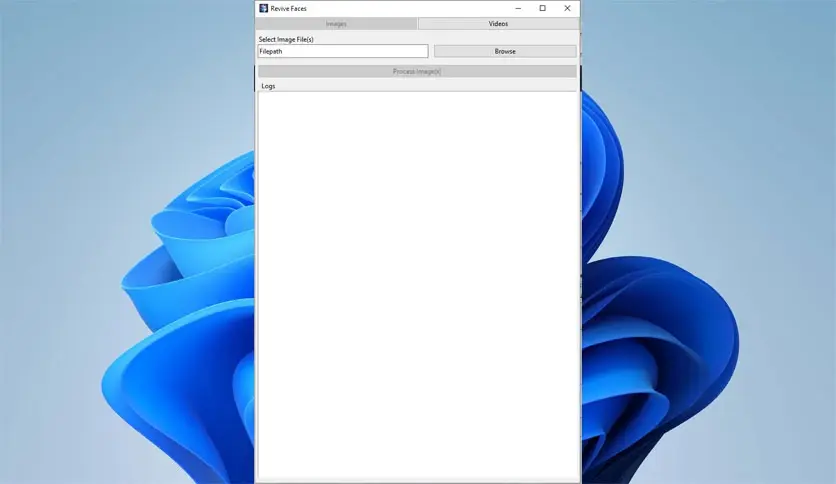Switch to the Images tab
The height and width of the screenshot is (484, 836).
click(x=336, y=23)
